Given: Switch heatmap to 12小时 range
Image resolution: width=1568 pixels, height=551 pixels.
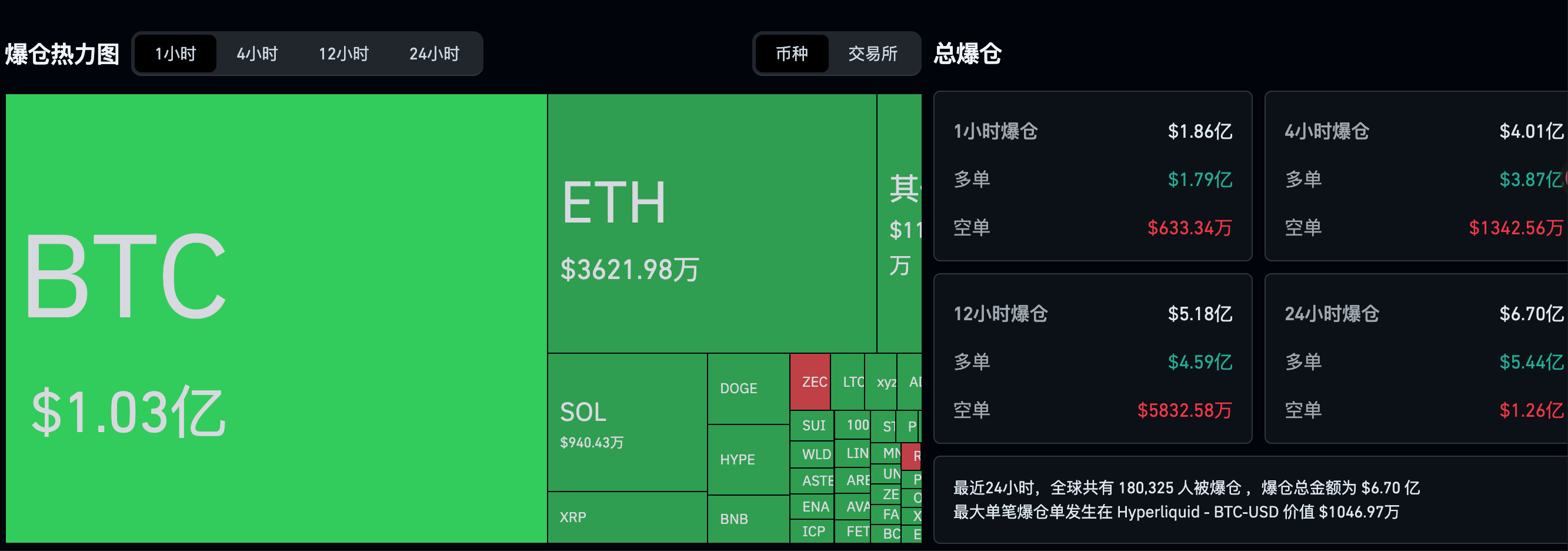Looking at the screenshot, I should tap(344, 54).
